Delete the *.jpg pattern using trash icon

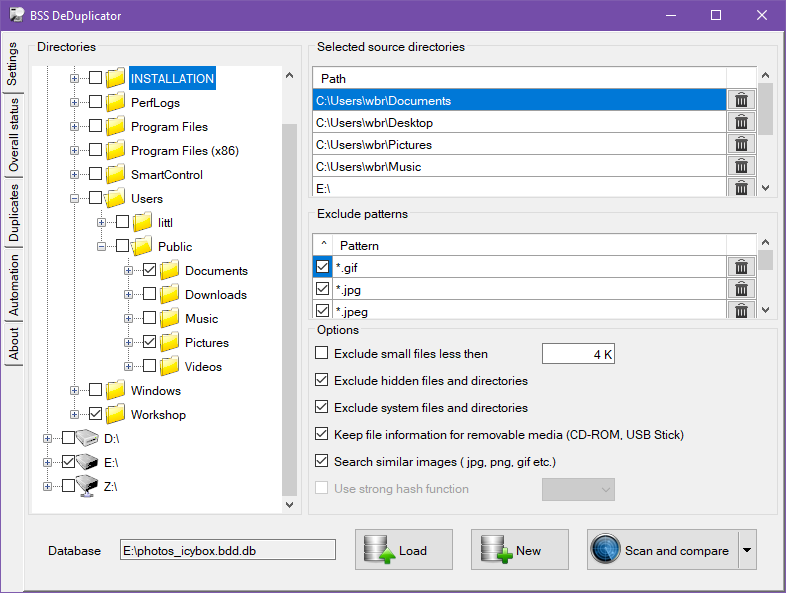[741, 289]
